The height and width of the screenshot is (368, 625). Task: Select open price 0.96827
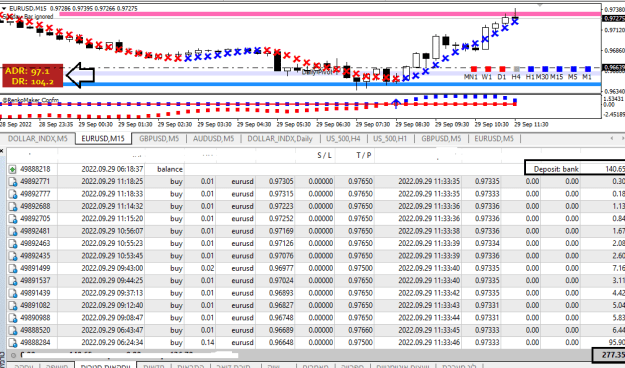[x=281, y=306]
